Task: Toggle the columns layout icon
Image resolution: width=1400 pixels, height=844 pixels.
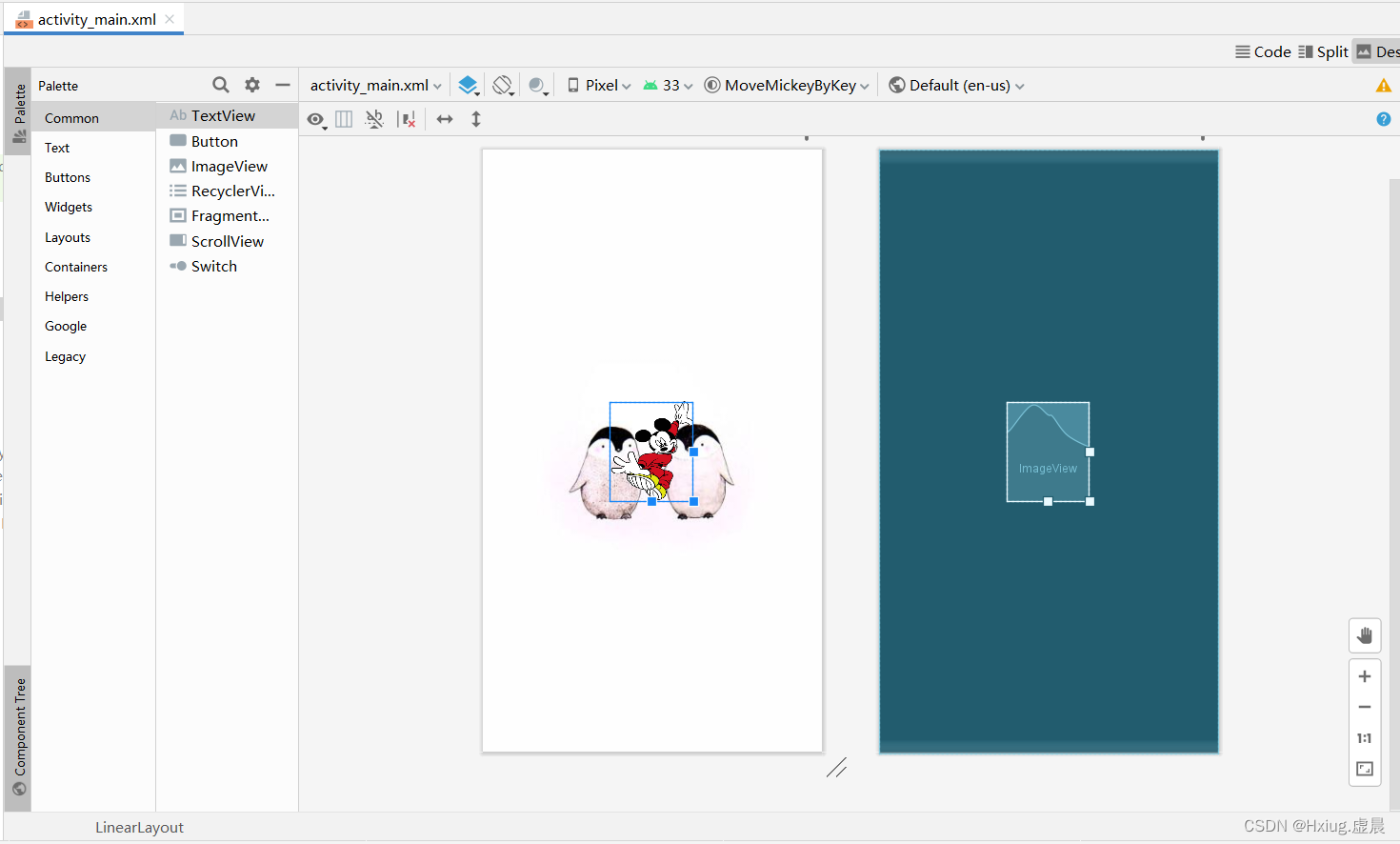Action: 344,119
